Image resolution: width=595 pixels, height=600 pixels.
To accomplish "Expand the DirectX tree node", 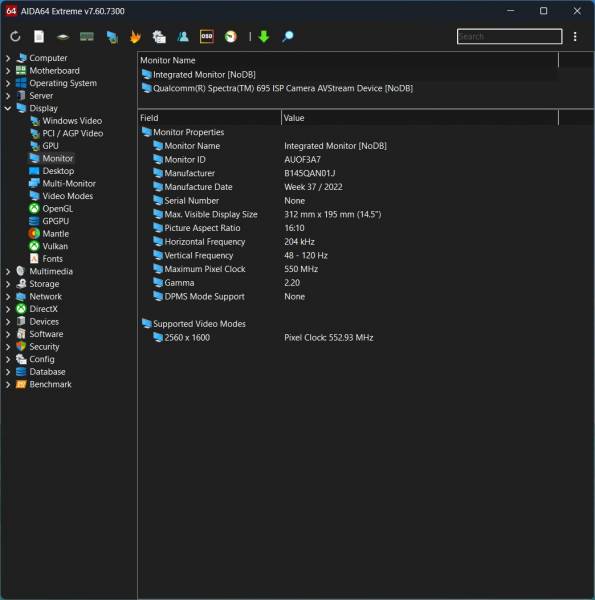I will coord(8,309).
